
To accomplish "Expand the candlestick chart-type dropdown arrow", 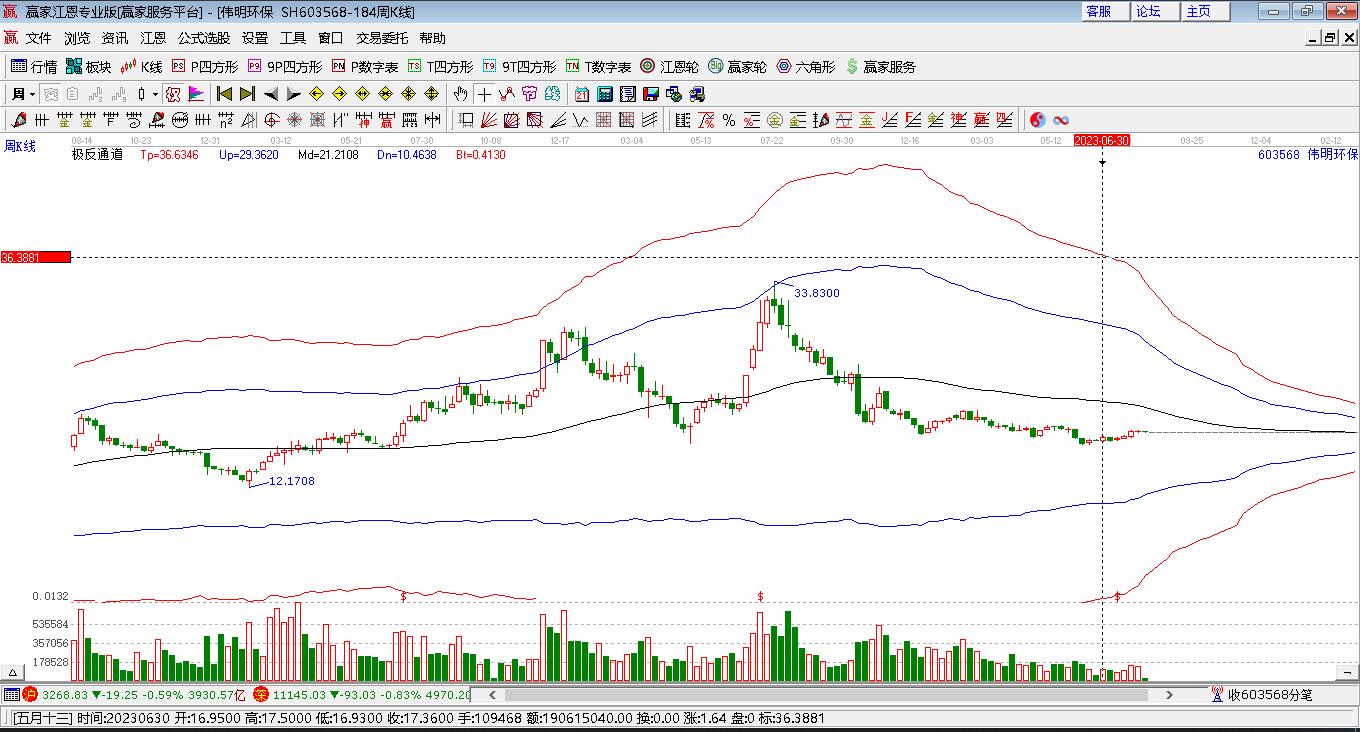I will (155, 94).
